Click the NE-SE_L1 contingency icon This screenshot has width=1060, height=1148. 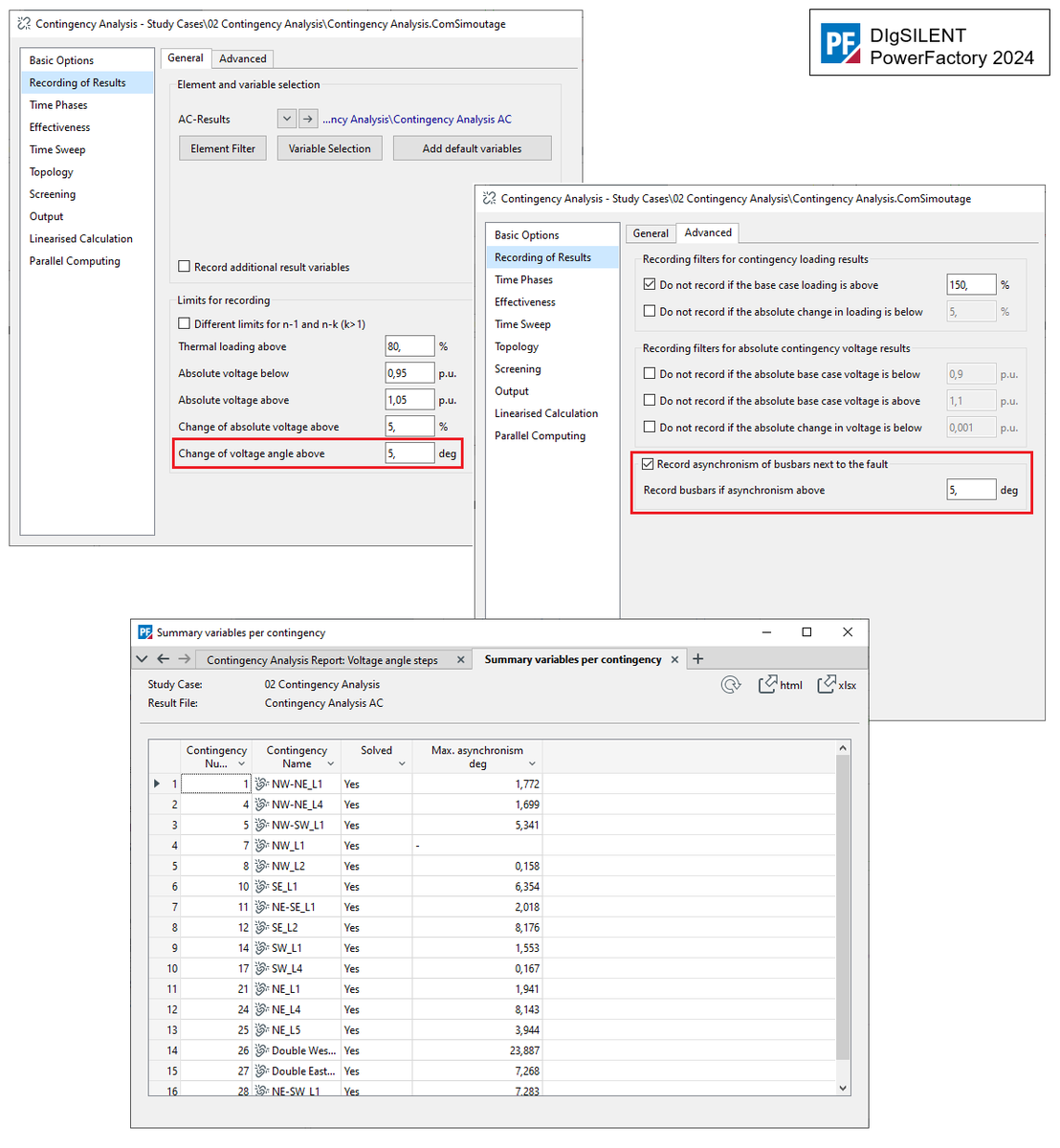[261, 907]
